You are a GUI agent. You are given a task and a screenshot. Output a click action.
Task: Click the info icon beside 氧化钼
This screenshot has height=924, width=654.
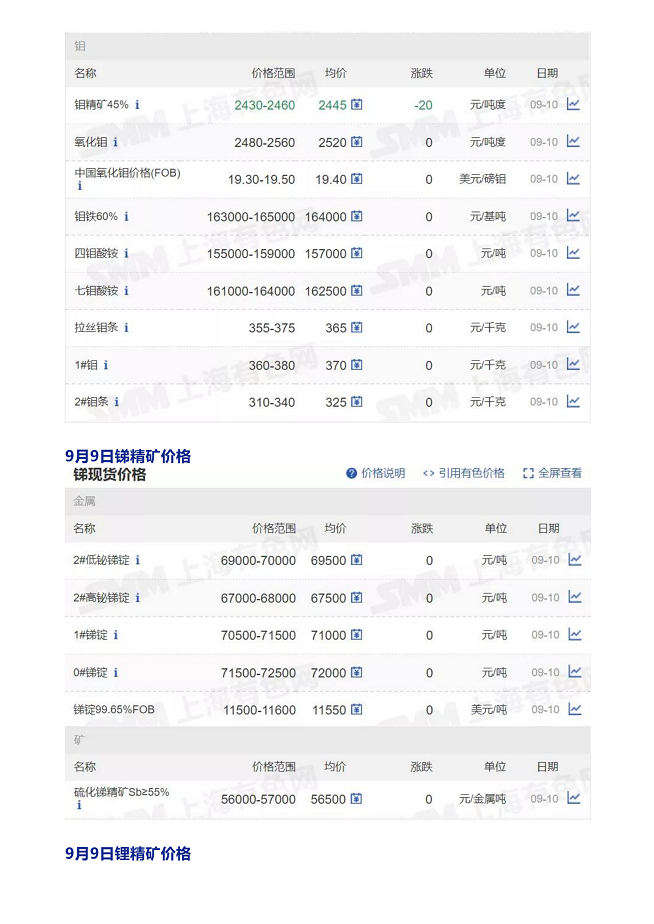click(x=115, y=142)
